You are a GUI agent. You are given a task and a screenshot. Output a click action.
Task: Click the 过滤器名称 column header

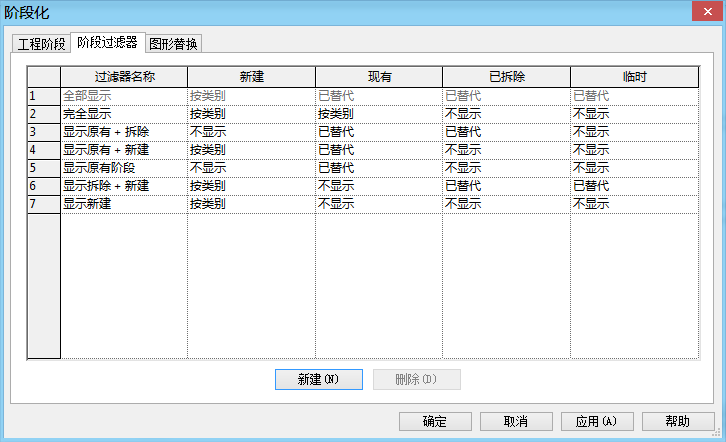tap(124, 77)
